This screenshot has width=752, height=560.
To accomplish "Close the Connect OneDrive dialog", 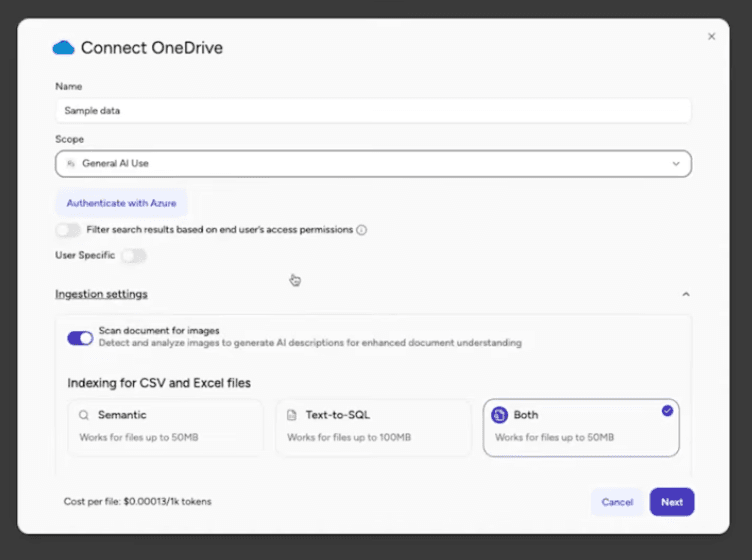I will click(x=712, y=36).
